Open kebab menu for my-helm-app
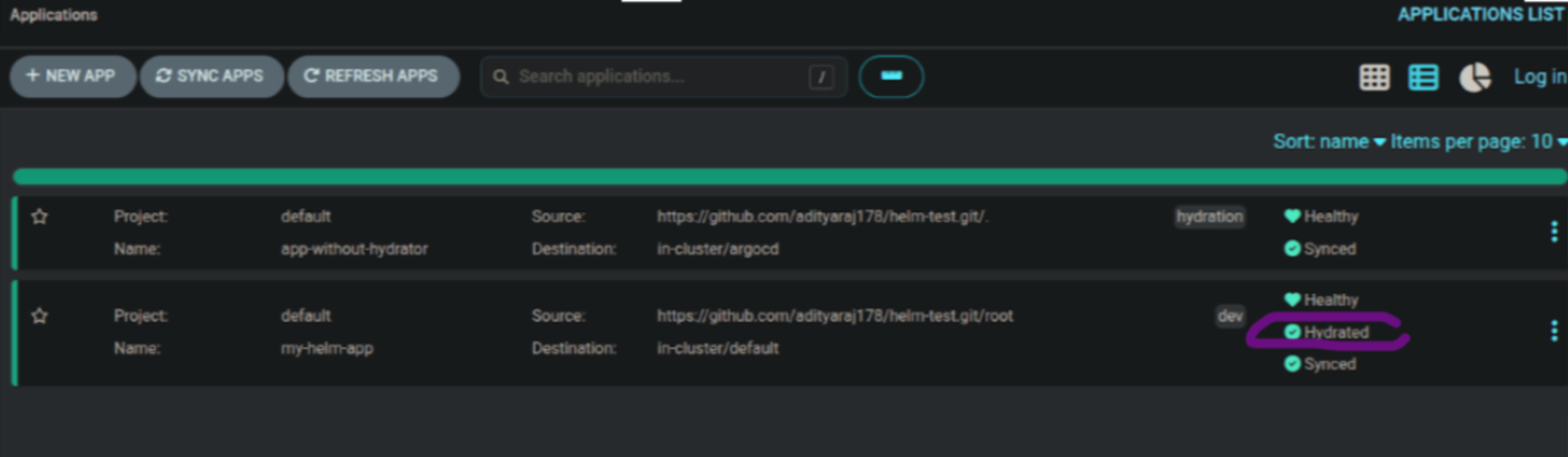This screenshot has width=1568, height=457. pyautogui.click(x=1553, y=331)
